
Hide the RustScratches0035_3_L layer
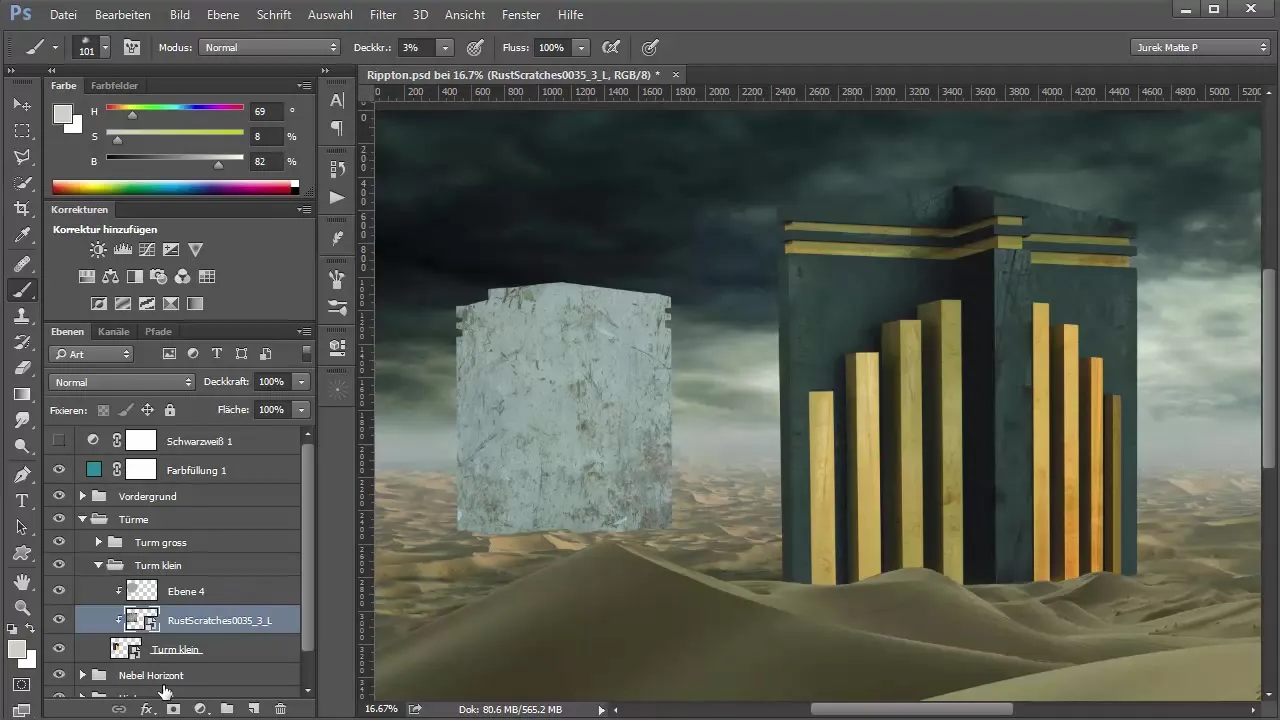click(59, 620)
